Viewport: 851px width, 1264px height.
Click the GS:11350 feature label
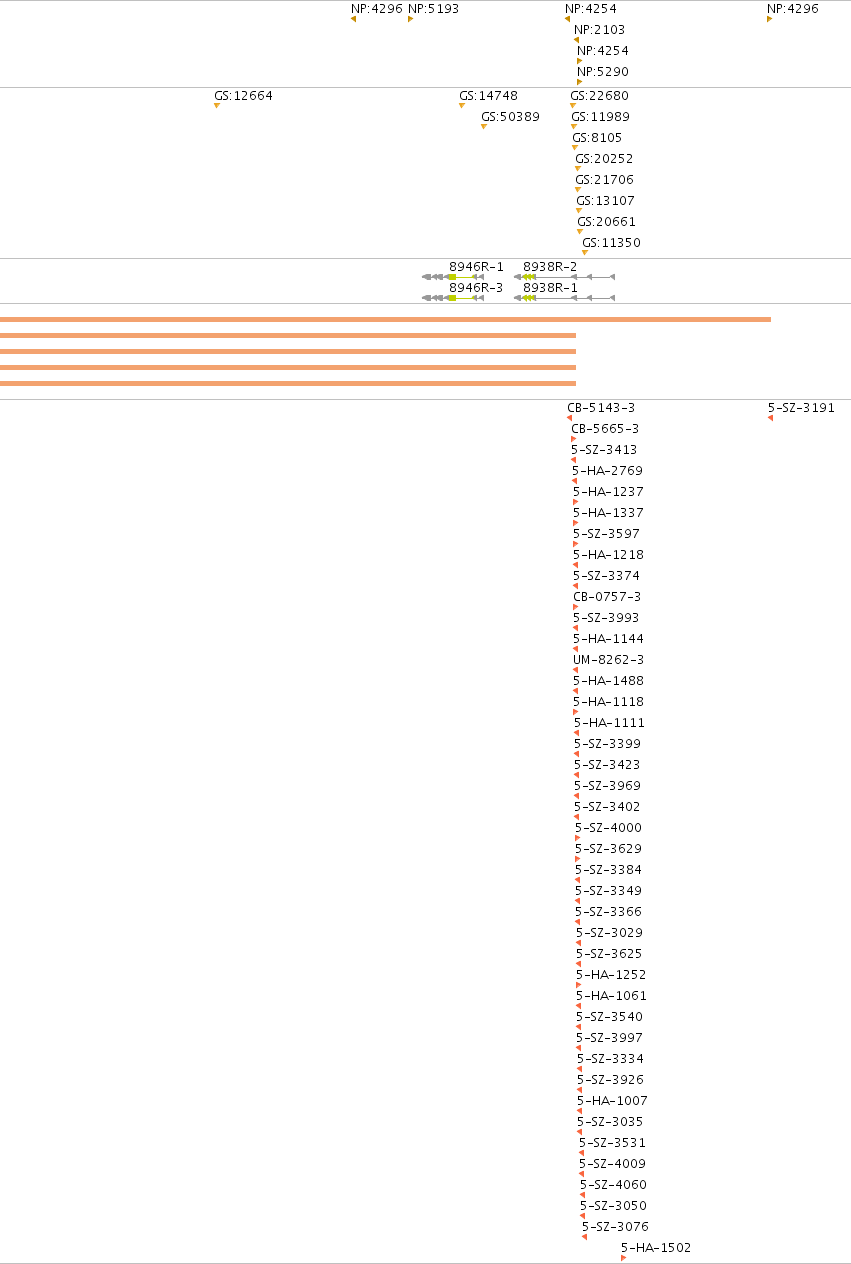(611, 243)
